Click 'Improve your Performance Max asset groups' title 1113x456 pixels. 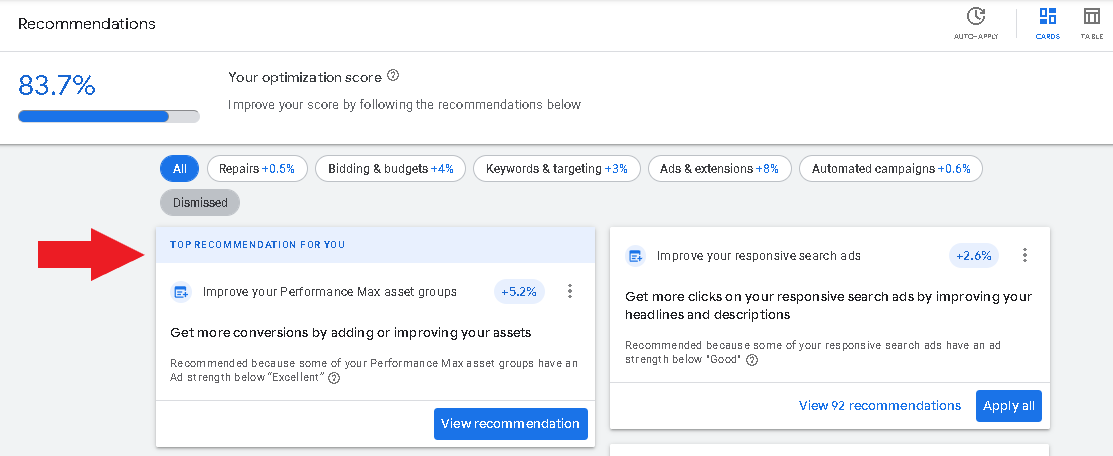pyautogui.click(x=329, y=292)
